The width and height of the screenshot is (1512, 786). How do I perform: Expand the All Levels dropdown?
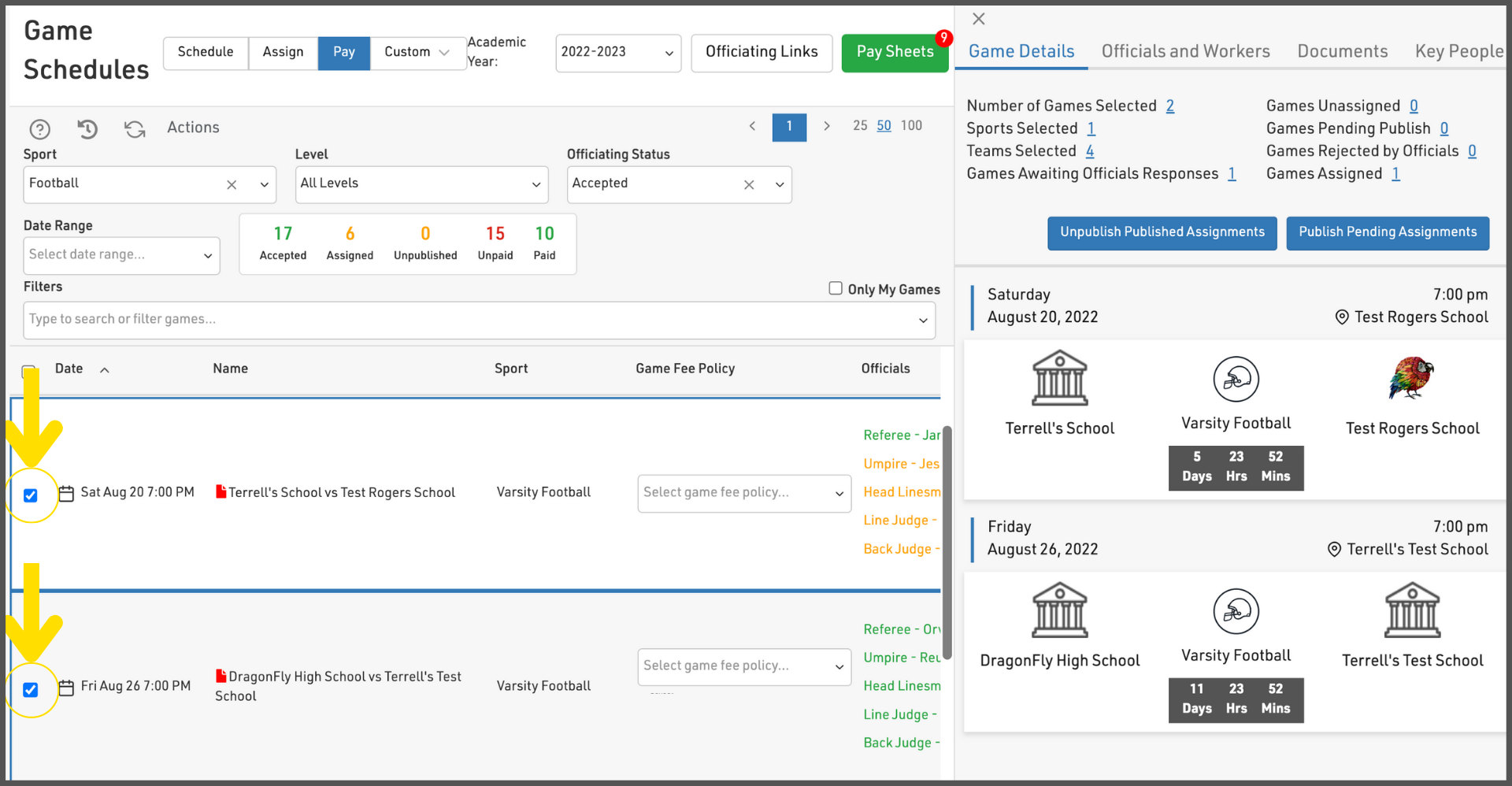[421, 184]
